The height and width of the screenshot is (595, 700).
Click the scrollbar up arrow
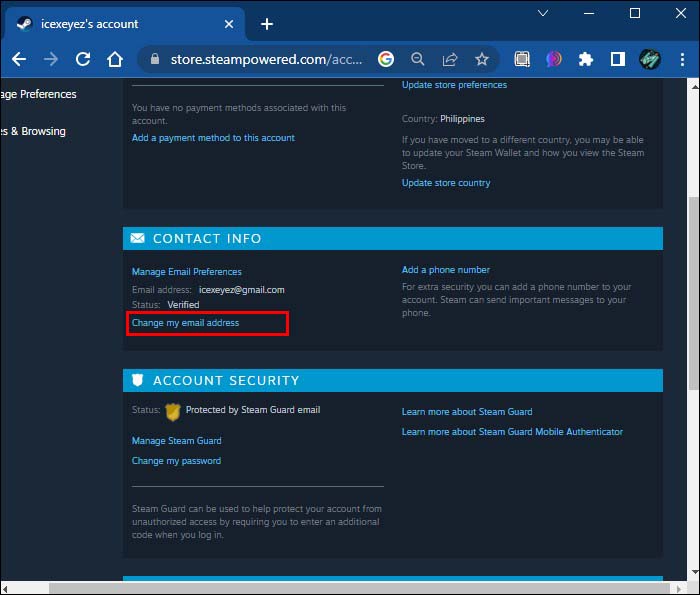coord(694,87)
